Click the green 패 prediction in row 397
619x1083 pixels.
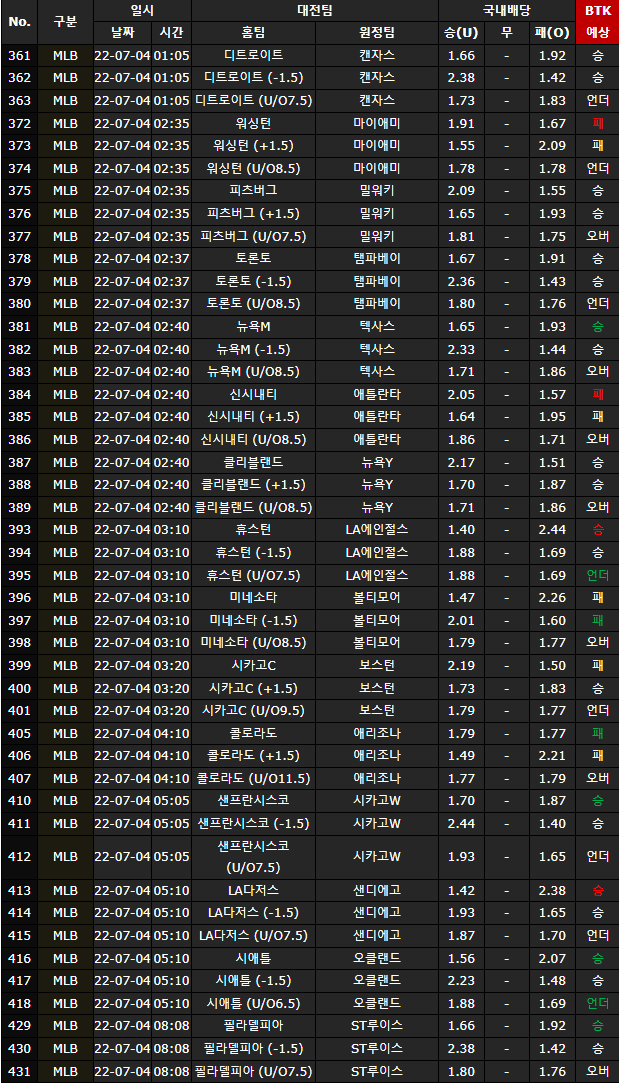(598, 620)
